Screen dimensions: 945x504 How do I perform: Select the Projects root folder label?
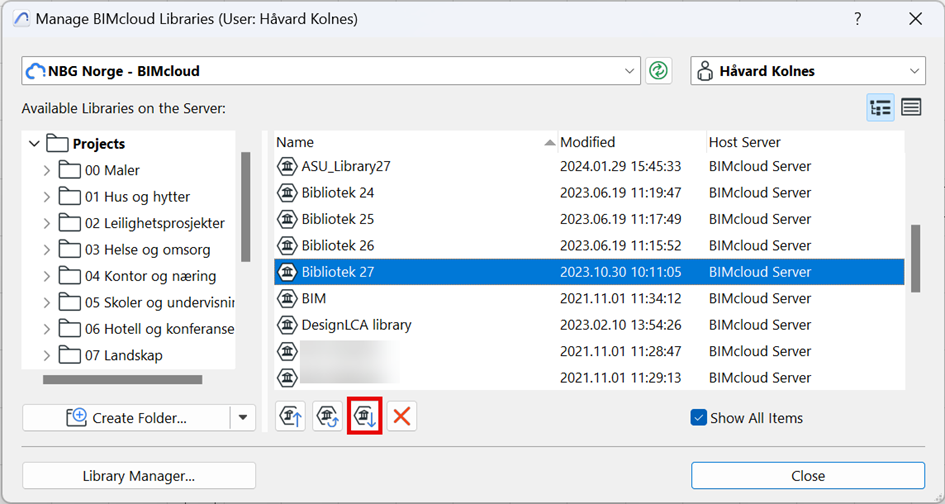point(99,144)
